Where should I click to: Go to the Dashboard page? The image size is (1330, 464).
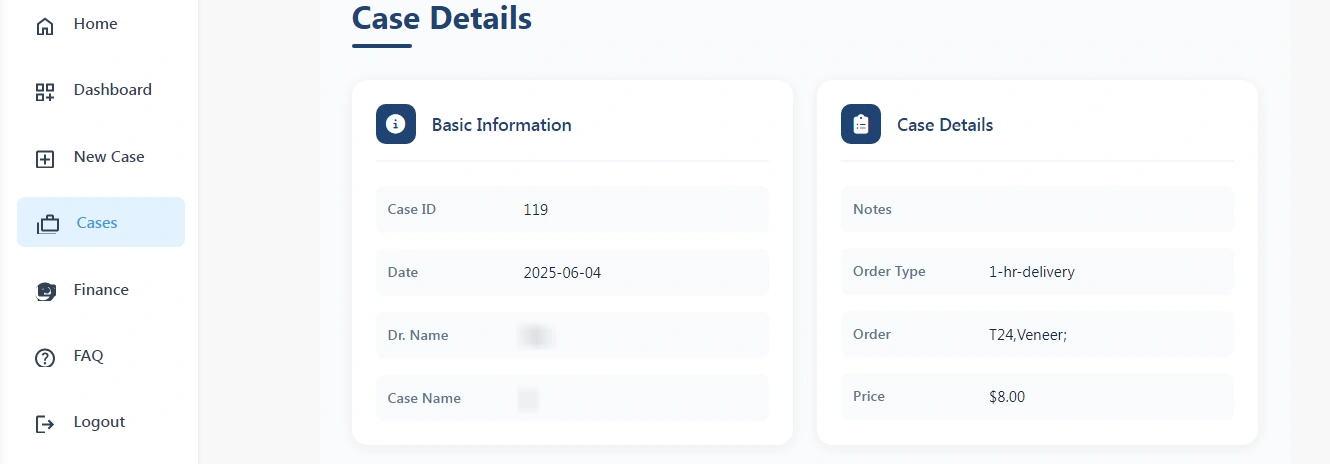click(112, 90)
